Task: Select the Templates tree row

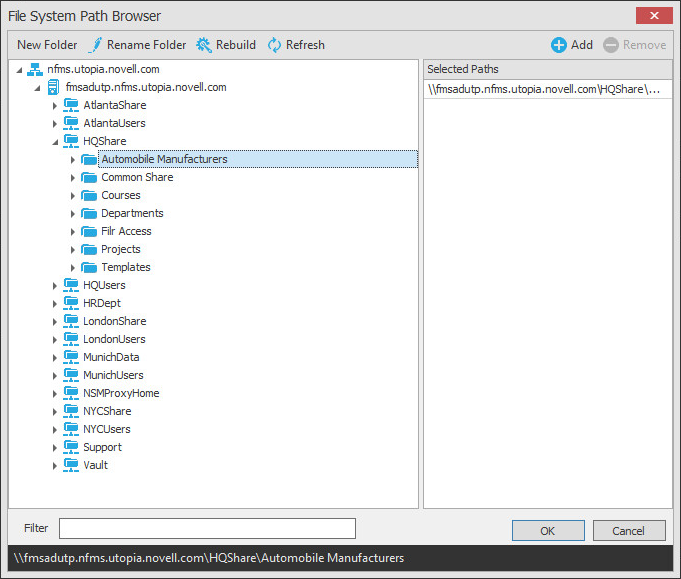Action: [x=126, y=267]
